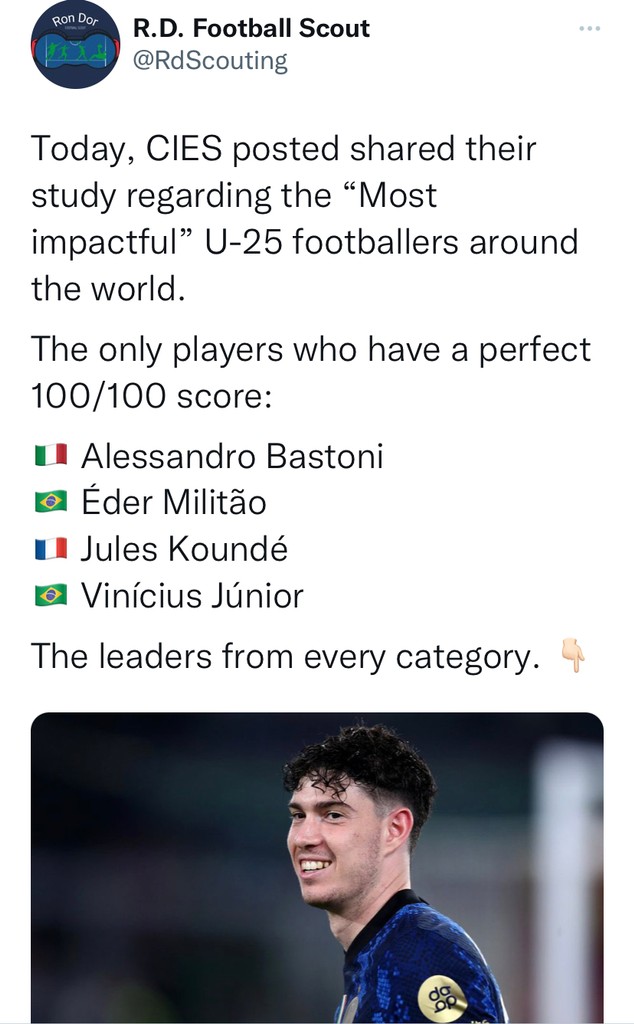Click the Vinícius Júnior name line

(192, 595)
